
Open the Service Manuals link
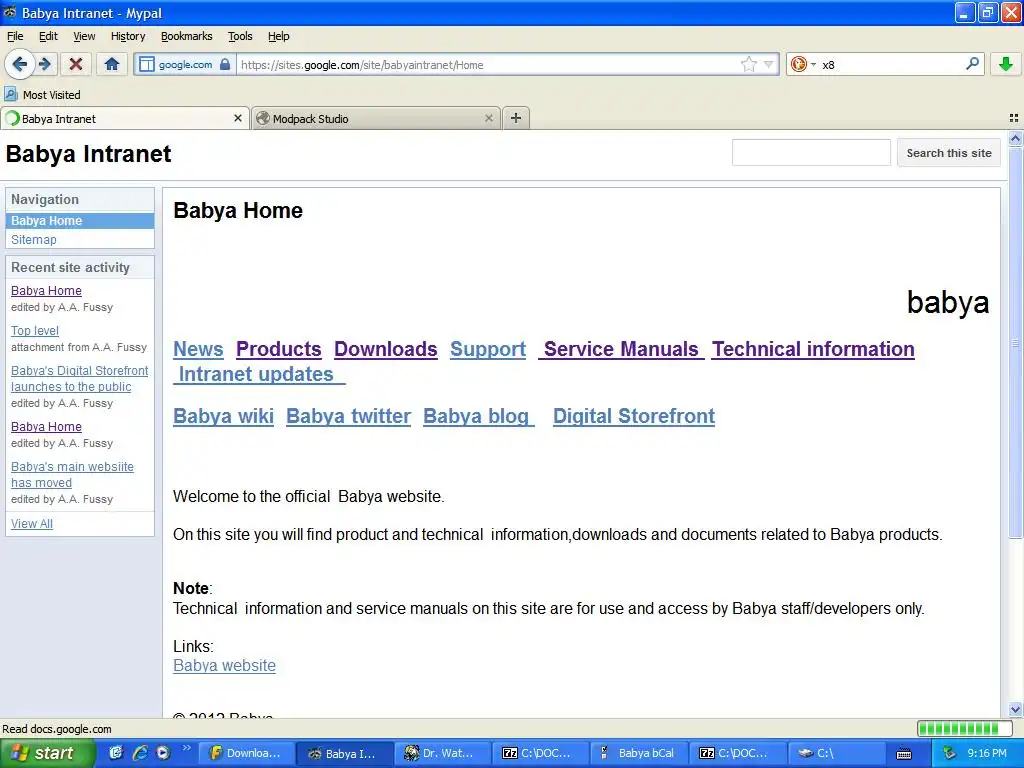[x=621, y=349]
